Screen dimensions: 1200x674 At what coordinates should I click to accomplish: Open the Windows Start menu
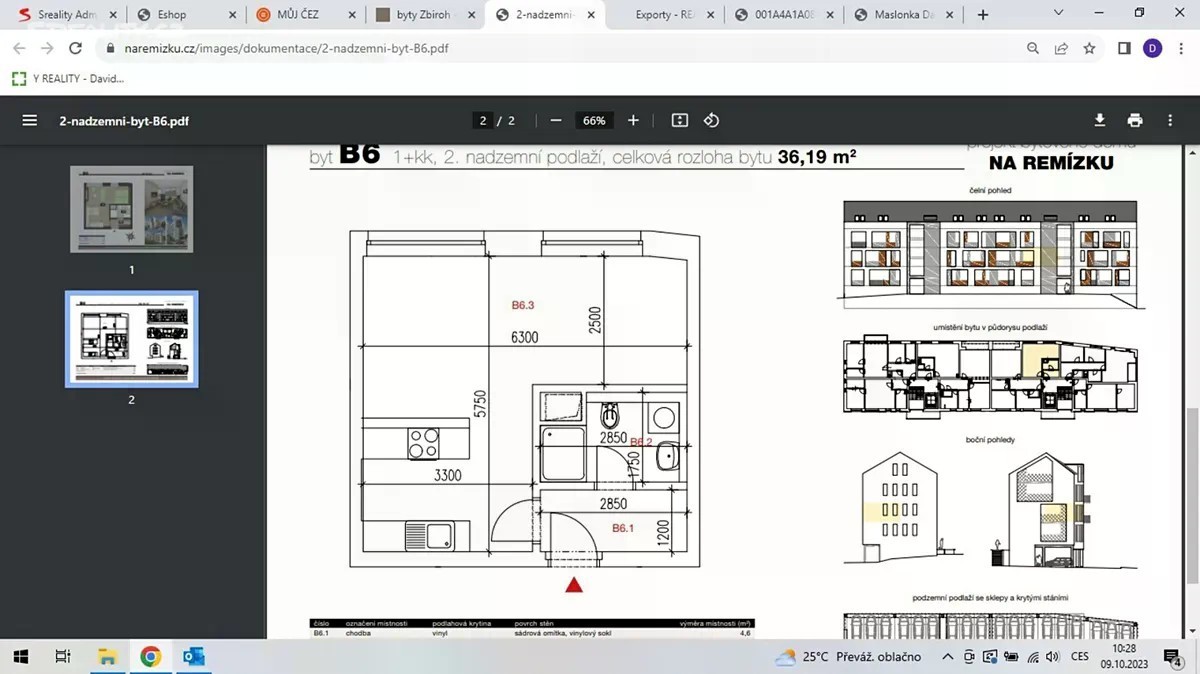click(21, 657)
